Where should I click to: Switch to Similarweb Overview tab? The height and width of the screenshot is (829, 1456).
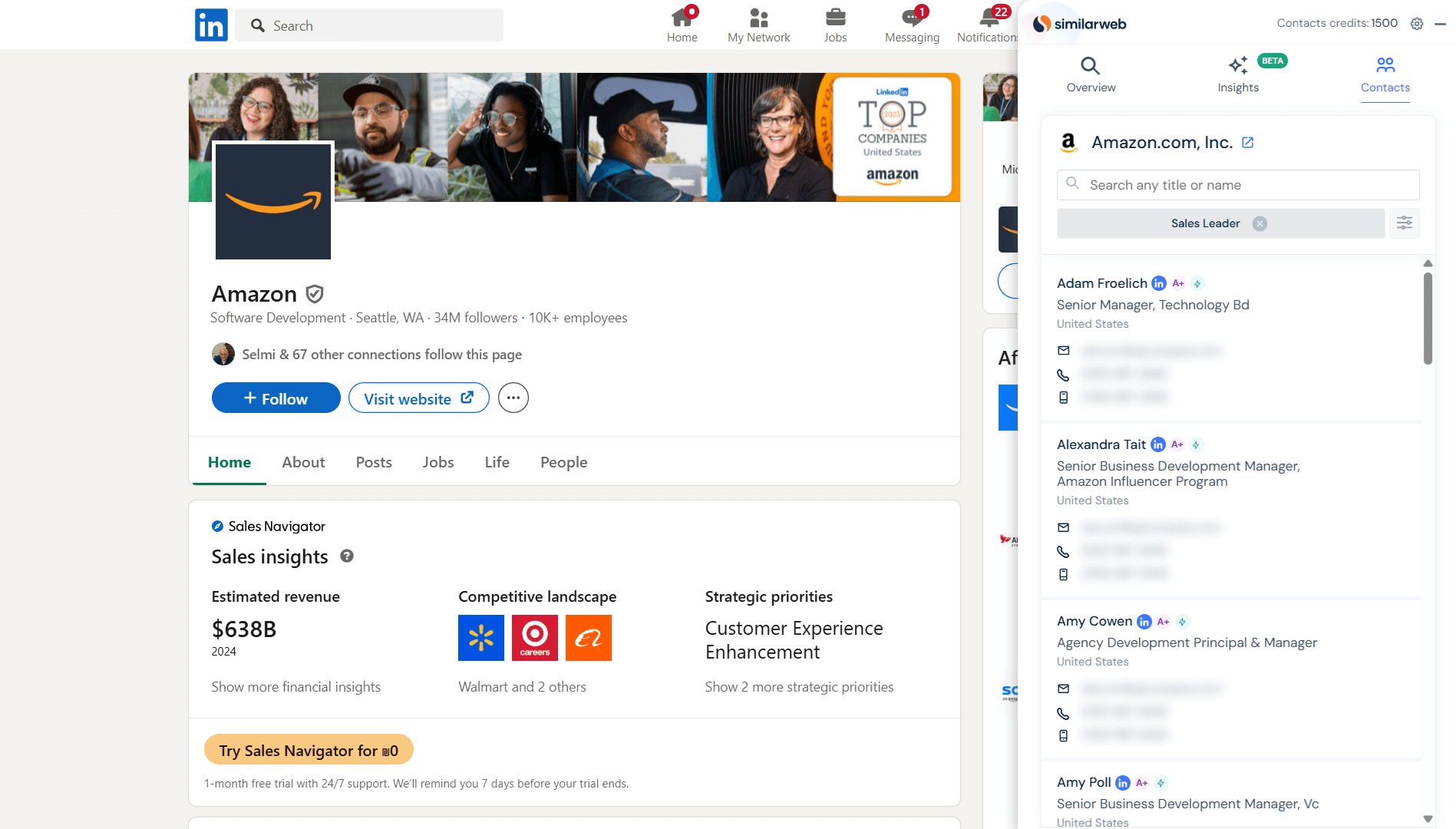1091,75
